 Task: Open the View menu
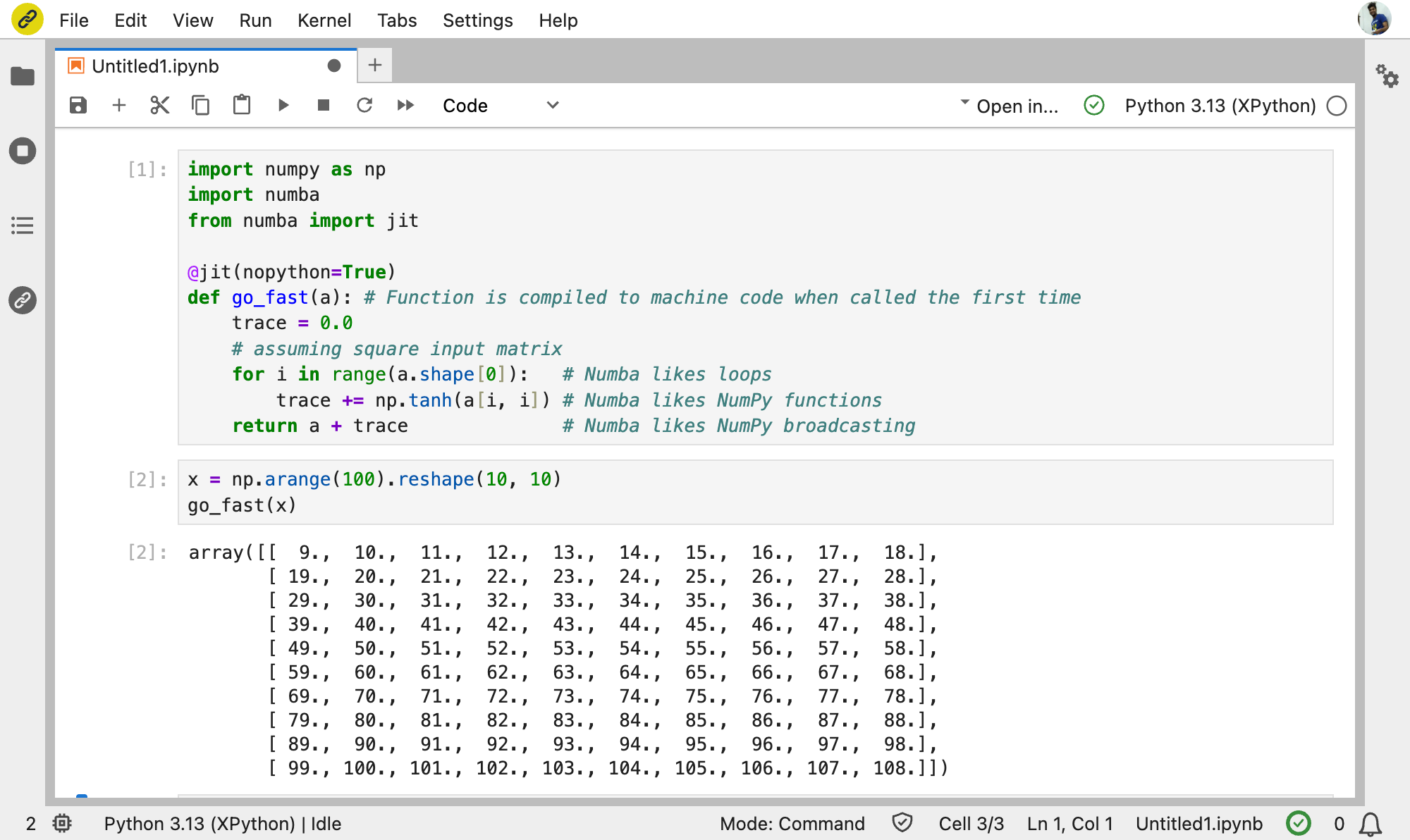(x=192, y=20)
